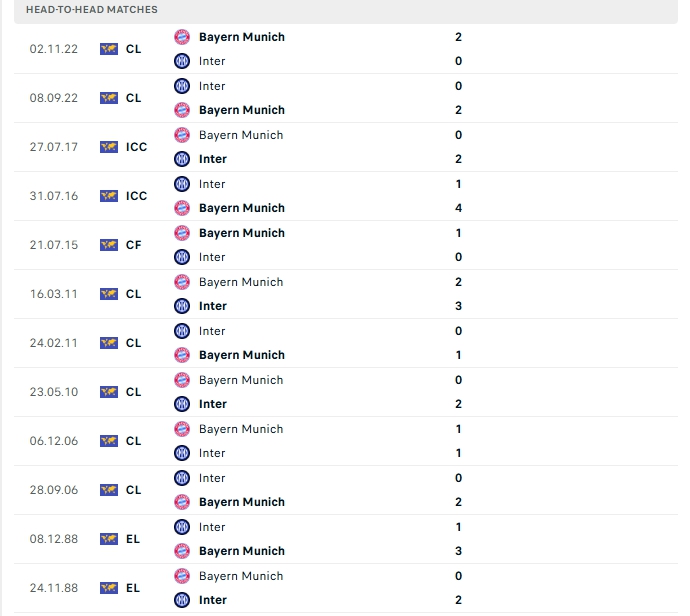Open Bayern Munich team in 02.11.22 match
The height and width of the screenshot is (616, 690).
click(242, 37)
